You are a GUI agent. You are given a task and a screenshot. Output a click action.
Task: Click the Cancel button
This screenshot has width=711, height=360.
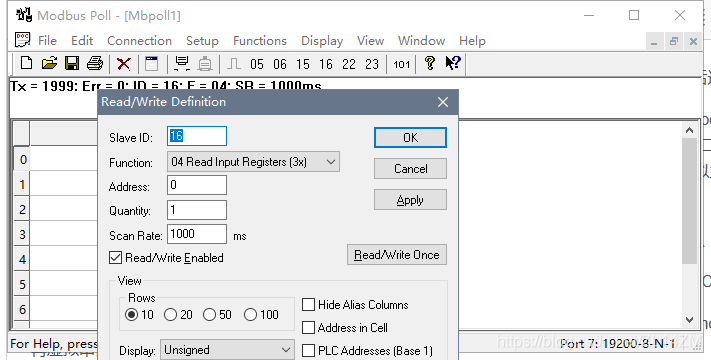(x=410, y=169)
